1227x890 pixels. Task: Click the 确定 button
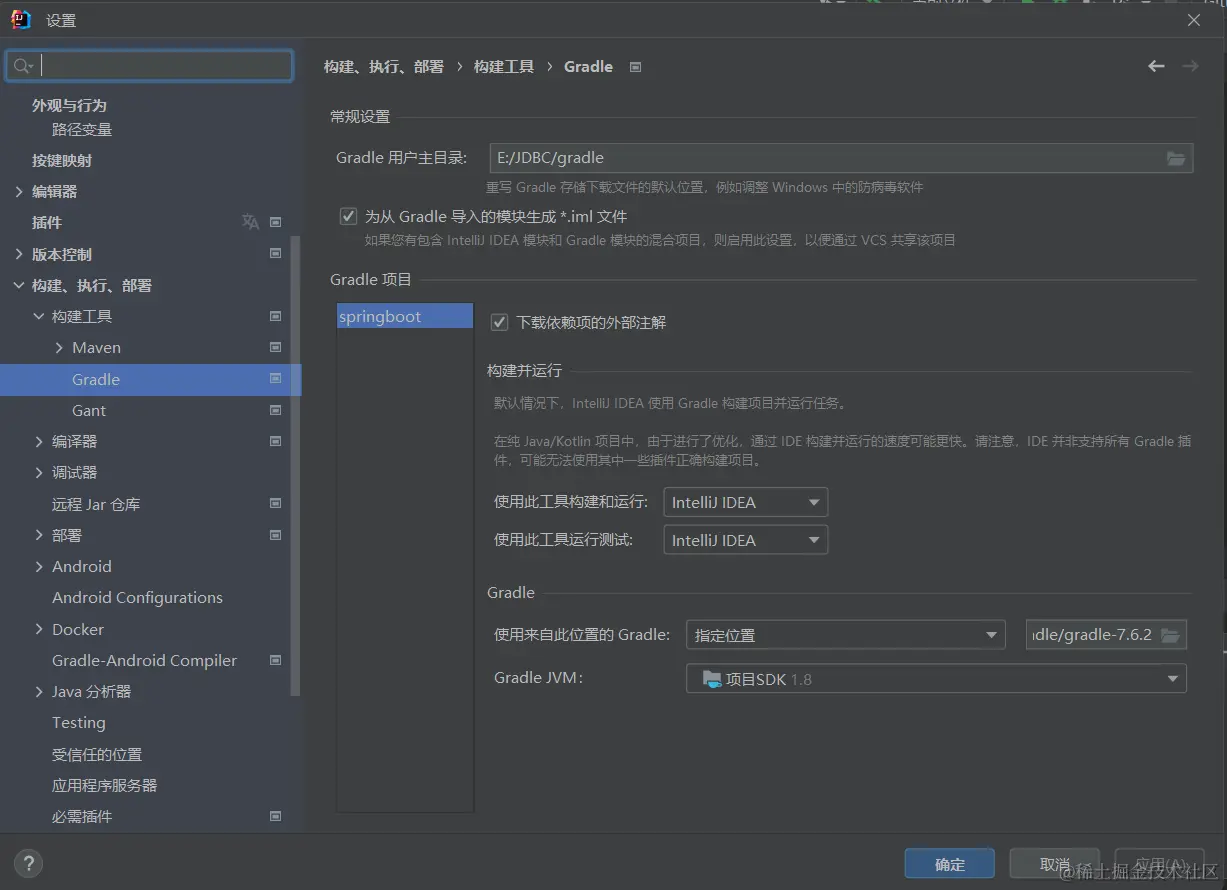click(950, 864)
